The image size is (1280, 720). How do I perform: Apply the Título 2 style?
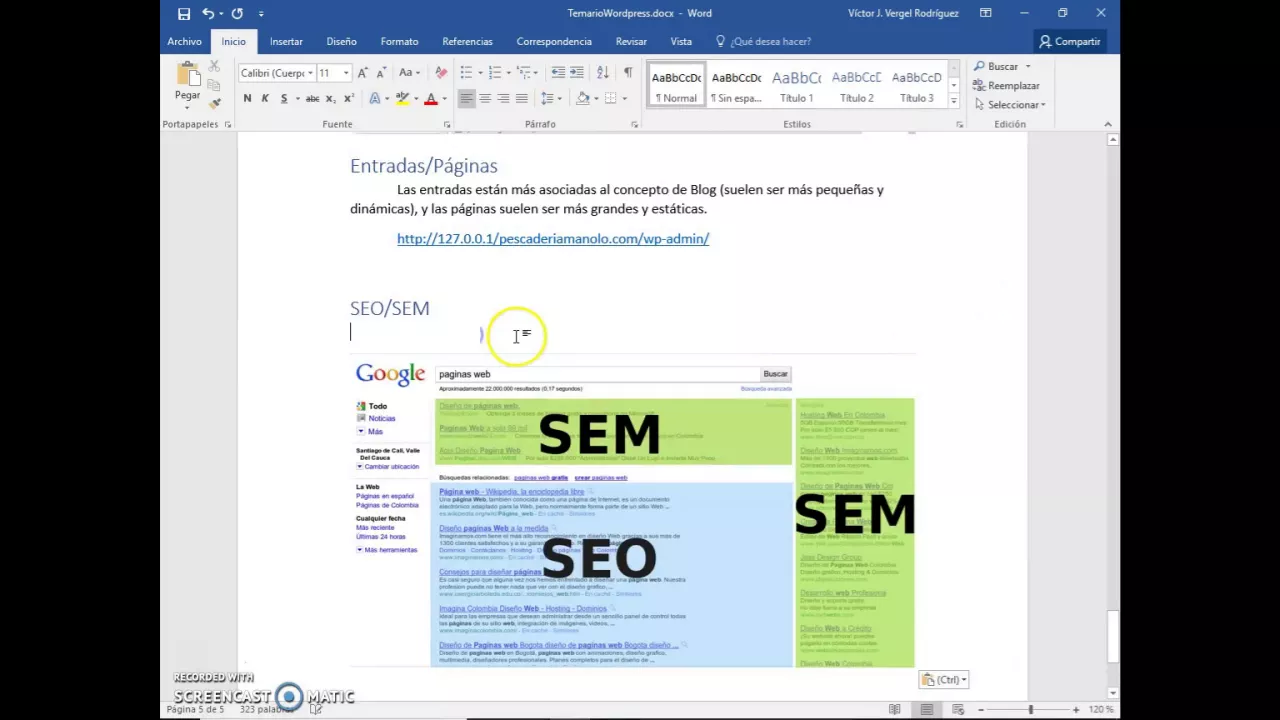click(x=857, y=87)
